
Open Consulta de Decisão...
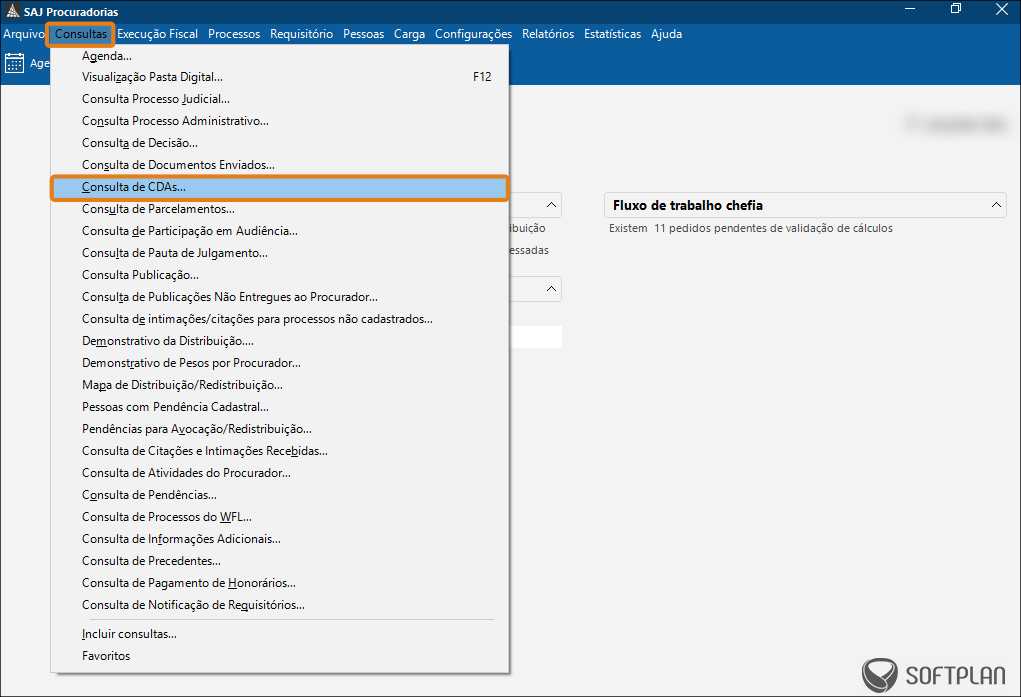click(280, 143)
